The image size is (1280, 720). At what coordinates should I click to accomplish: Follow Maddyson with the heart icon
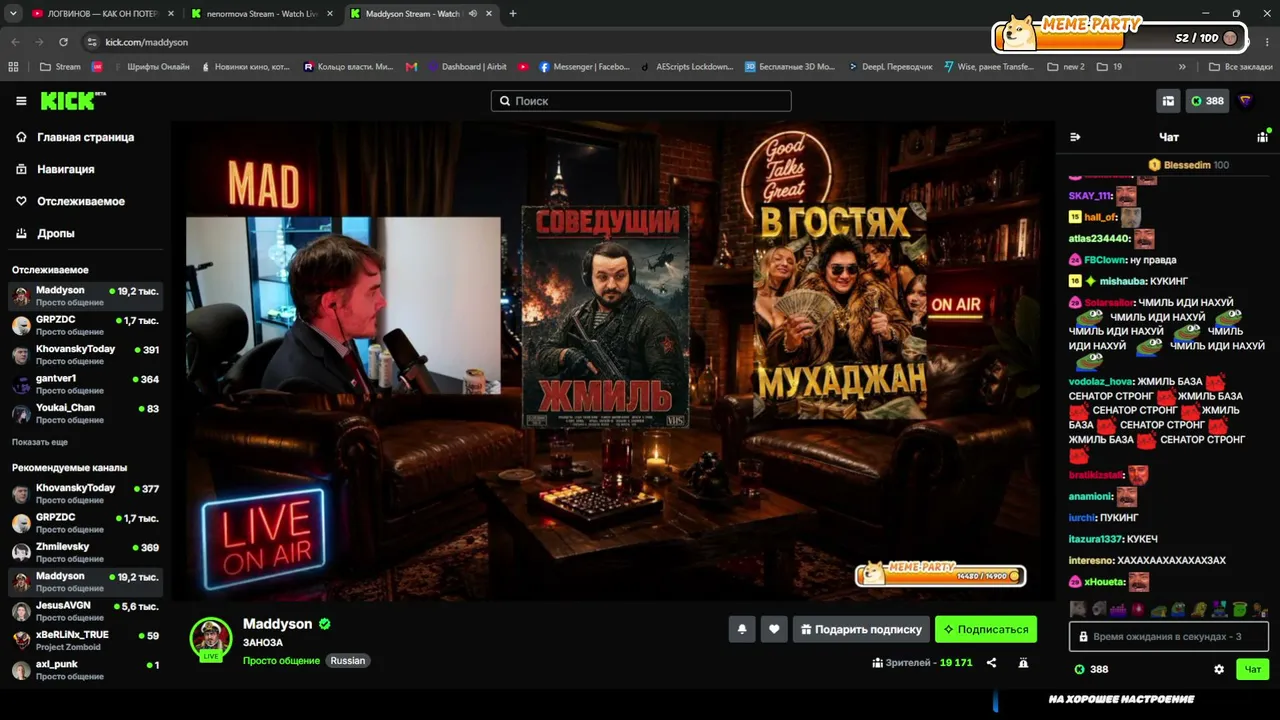tap(774, 629)
